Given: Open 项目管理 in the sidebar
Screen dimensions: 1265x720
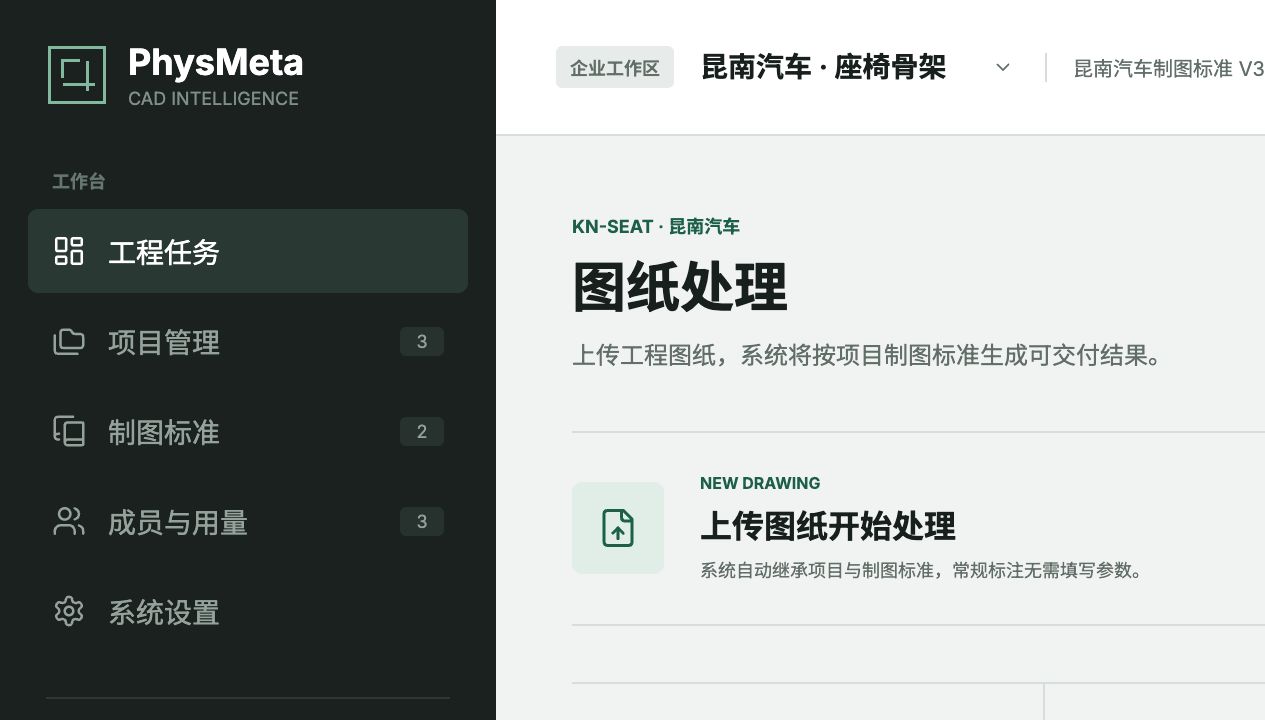Looking at the screenshot, I should 248,342.
